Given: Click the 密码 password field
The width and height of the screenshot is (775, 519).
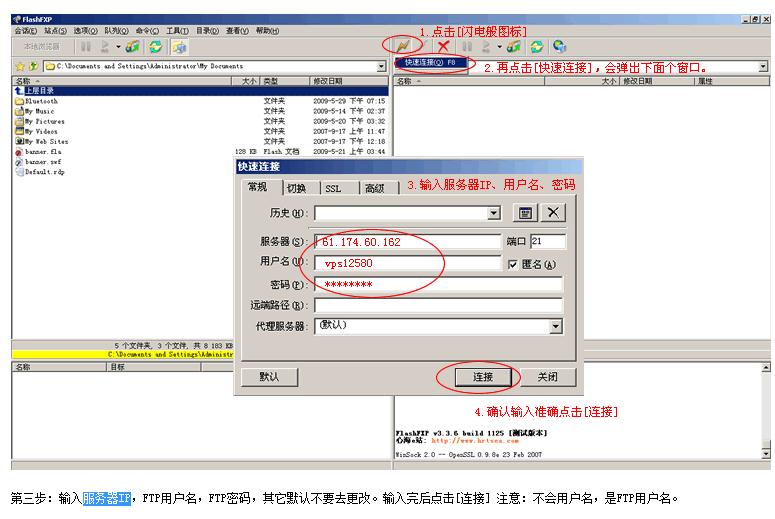Looking at the screenshot, I should pos(438,284).
